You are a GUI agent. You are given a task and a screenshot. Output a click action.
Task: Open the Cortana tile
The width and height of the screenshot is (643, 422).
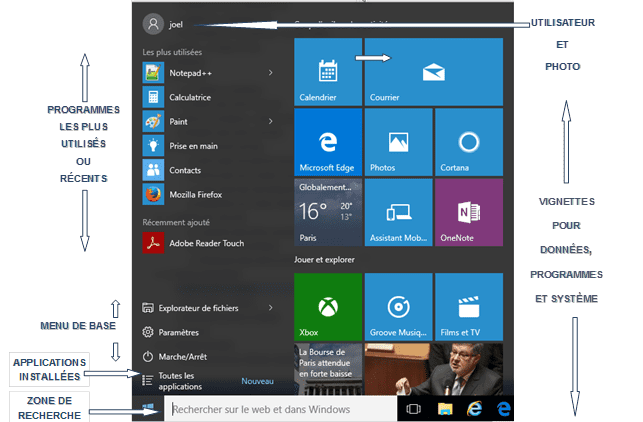pyautogui.click(x=469, y=142)
